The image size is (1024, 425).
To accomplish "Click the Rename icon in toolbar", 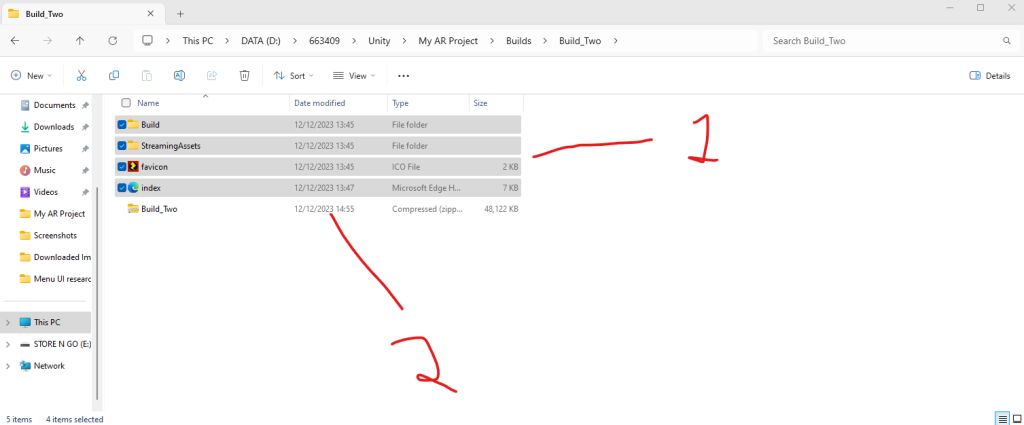I will click(179, 75).
